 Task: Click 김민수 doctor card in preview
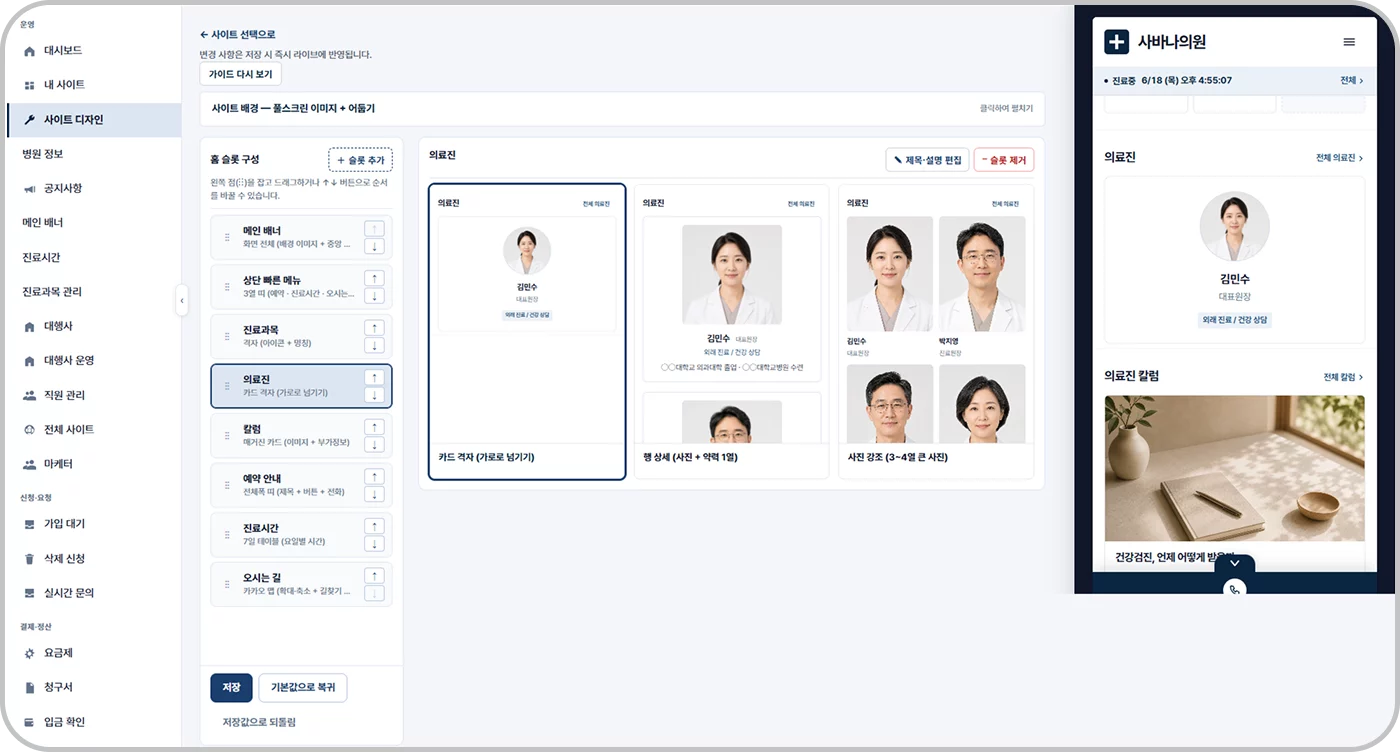(1234, 260)
